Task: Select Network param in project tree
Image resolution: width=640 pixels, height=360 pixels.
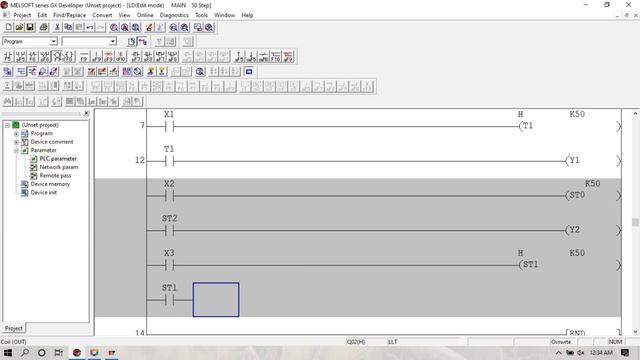Action: [59, 167]
